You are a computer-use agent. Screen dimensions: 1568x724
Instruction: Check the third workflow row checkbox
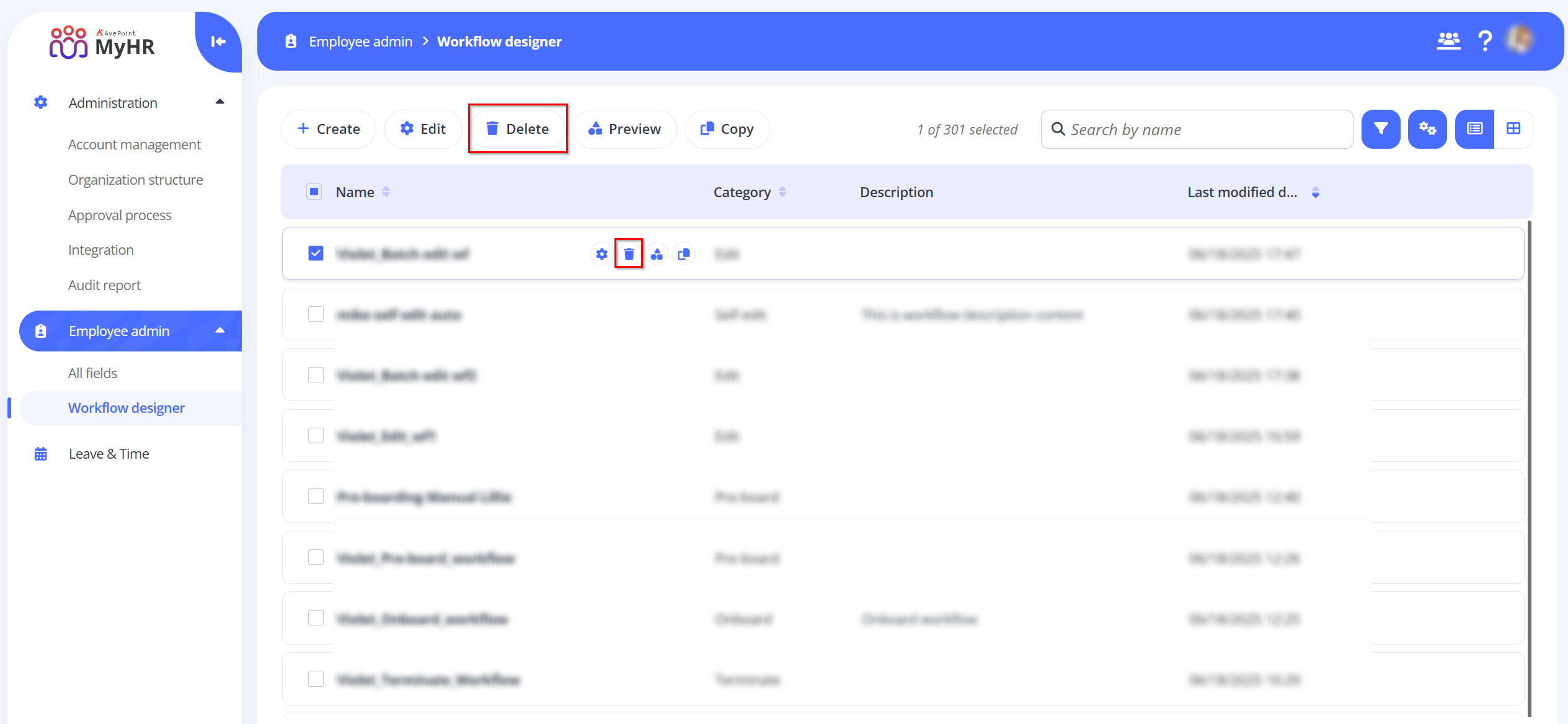(x=316, y=374)
